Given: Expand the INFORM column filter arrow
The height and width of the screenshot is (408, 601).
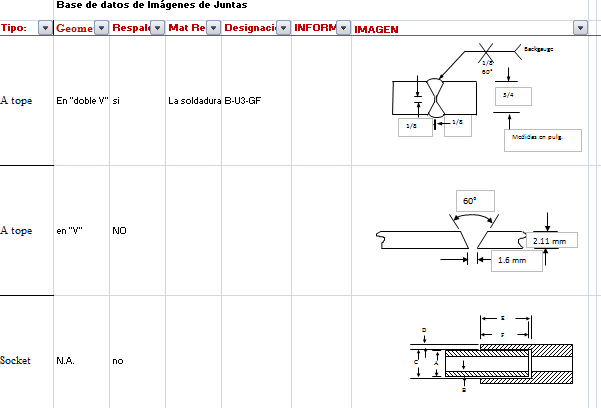Looking at the screenshot, I should [343, 28].
